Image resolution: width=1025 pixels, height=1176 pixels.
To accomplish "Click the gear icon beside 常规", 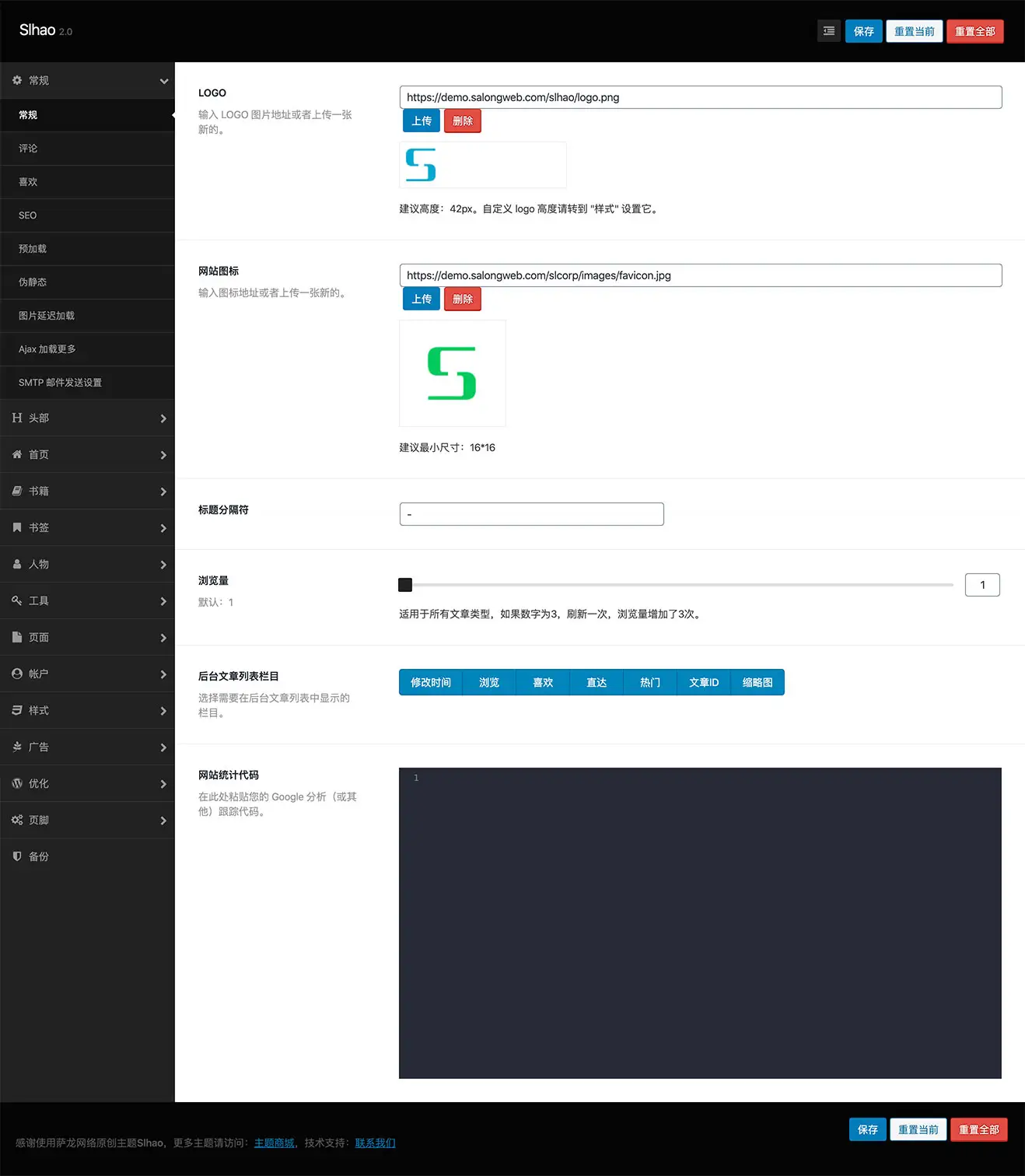I will 17,80.
